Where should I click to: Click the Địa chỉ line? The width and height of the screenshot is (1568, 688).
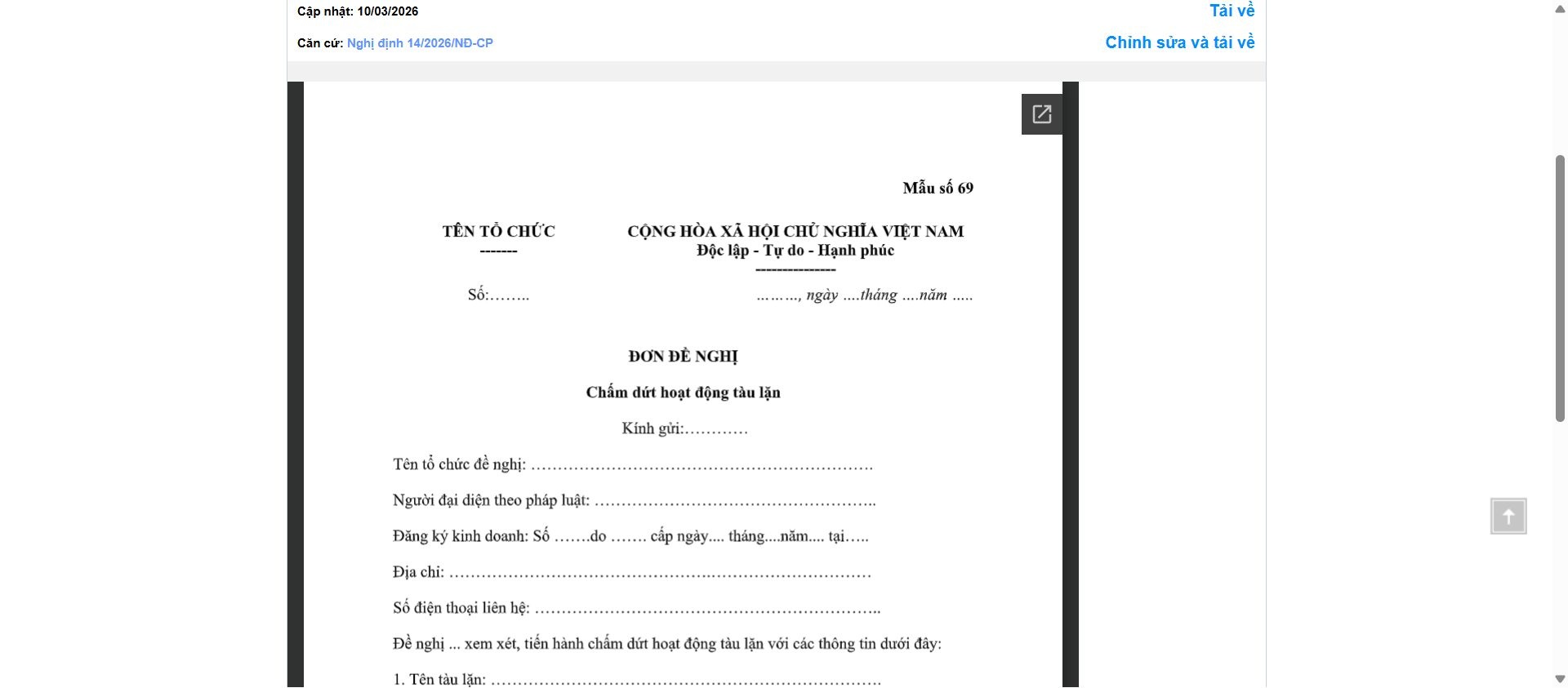pyautogui.click(x=632, y=572)
